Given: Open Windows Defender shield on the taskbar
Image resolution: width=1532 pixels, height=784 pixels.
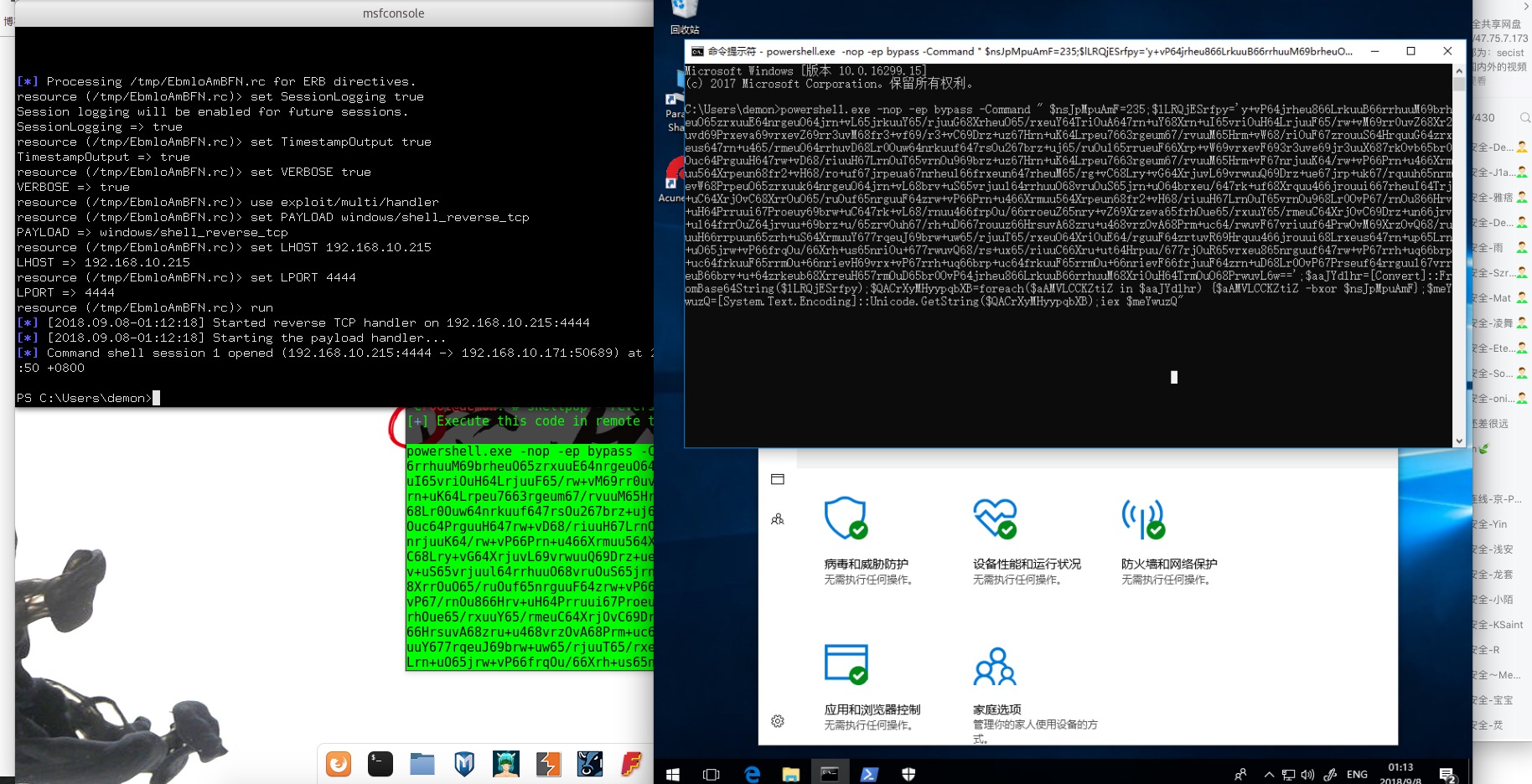Looking at the screenshot, I should pos(908,774).
